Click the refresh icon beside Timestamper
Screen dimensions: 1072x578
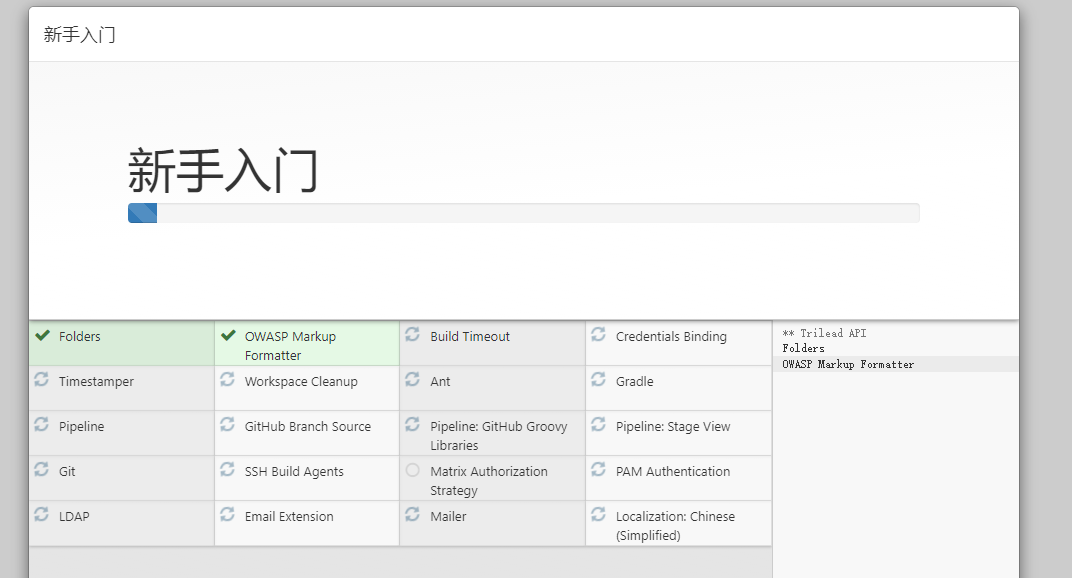pos(42,380)
